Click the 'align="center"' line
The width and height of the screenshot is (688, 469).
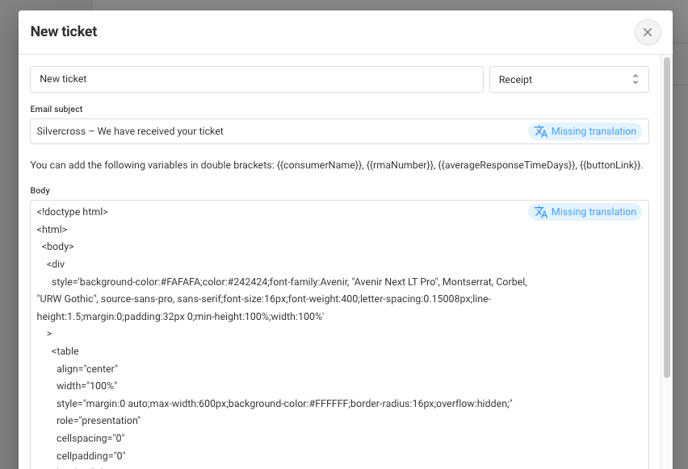pyautogui.click(x=87, y=369)
